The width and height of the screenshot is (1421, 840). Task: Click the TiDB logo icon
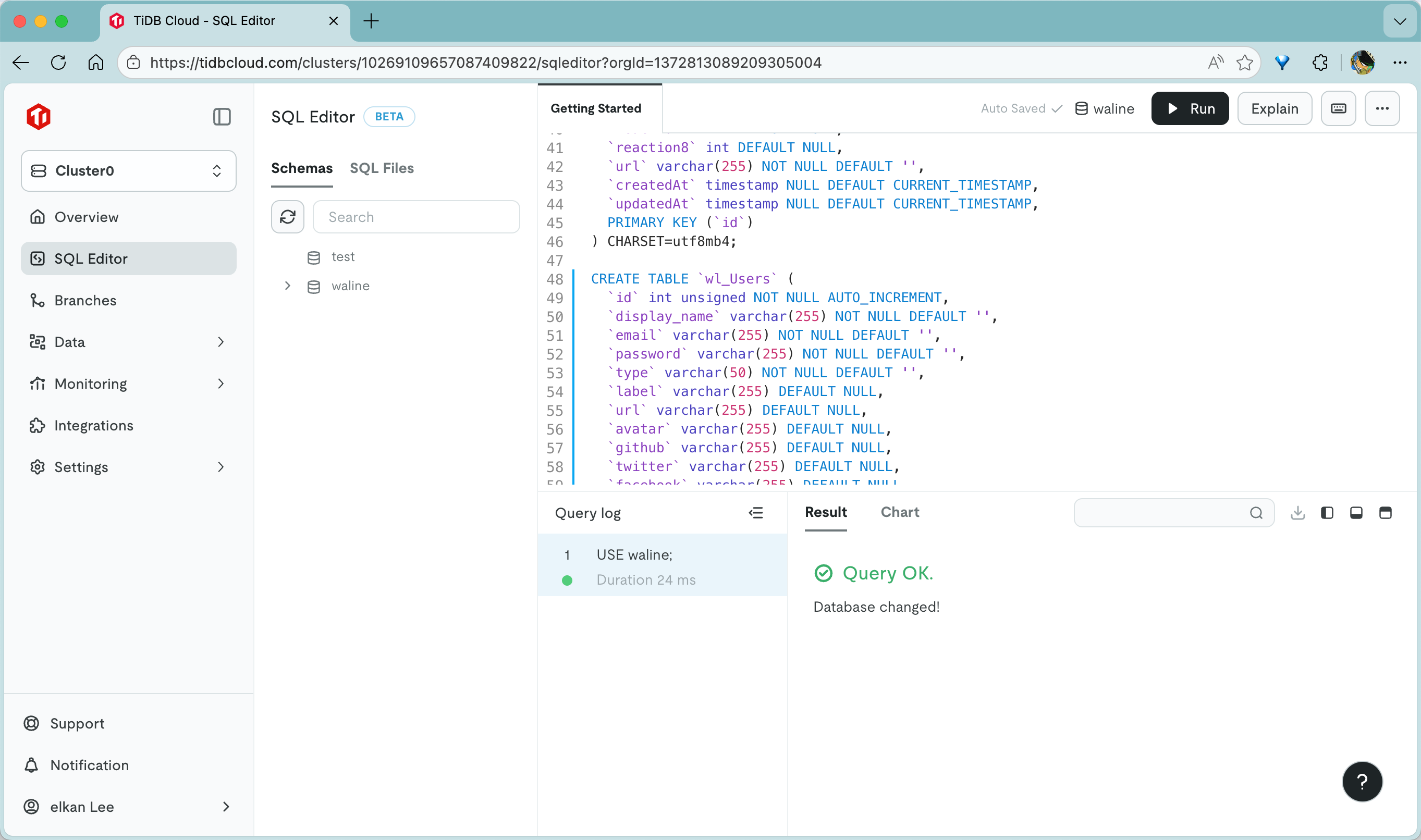click(x=39, y=117)
